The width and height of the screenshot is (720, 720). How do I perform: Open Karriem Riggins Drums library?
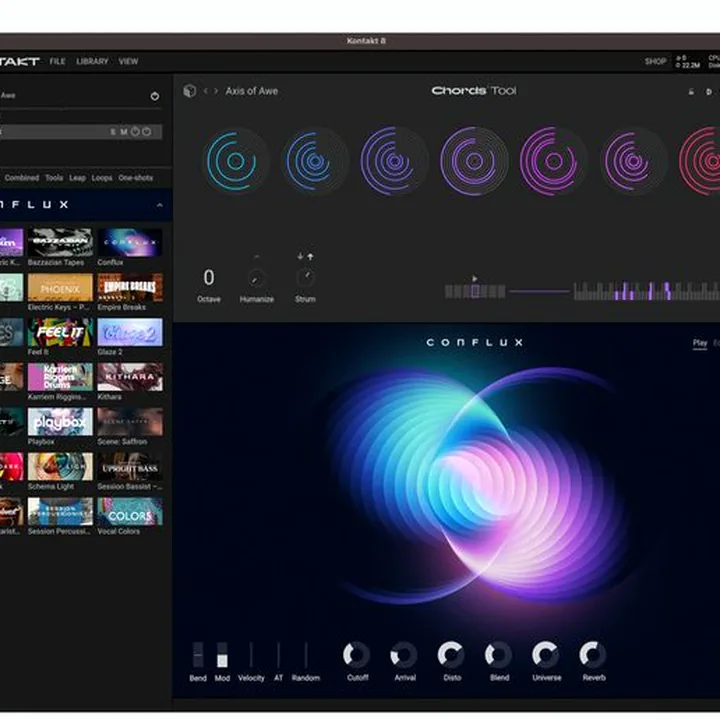click(x=60, y=377)
